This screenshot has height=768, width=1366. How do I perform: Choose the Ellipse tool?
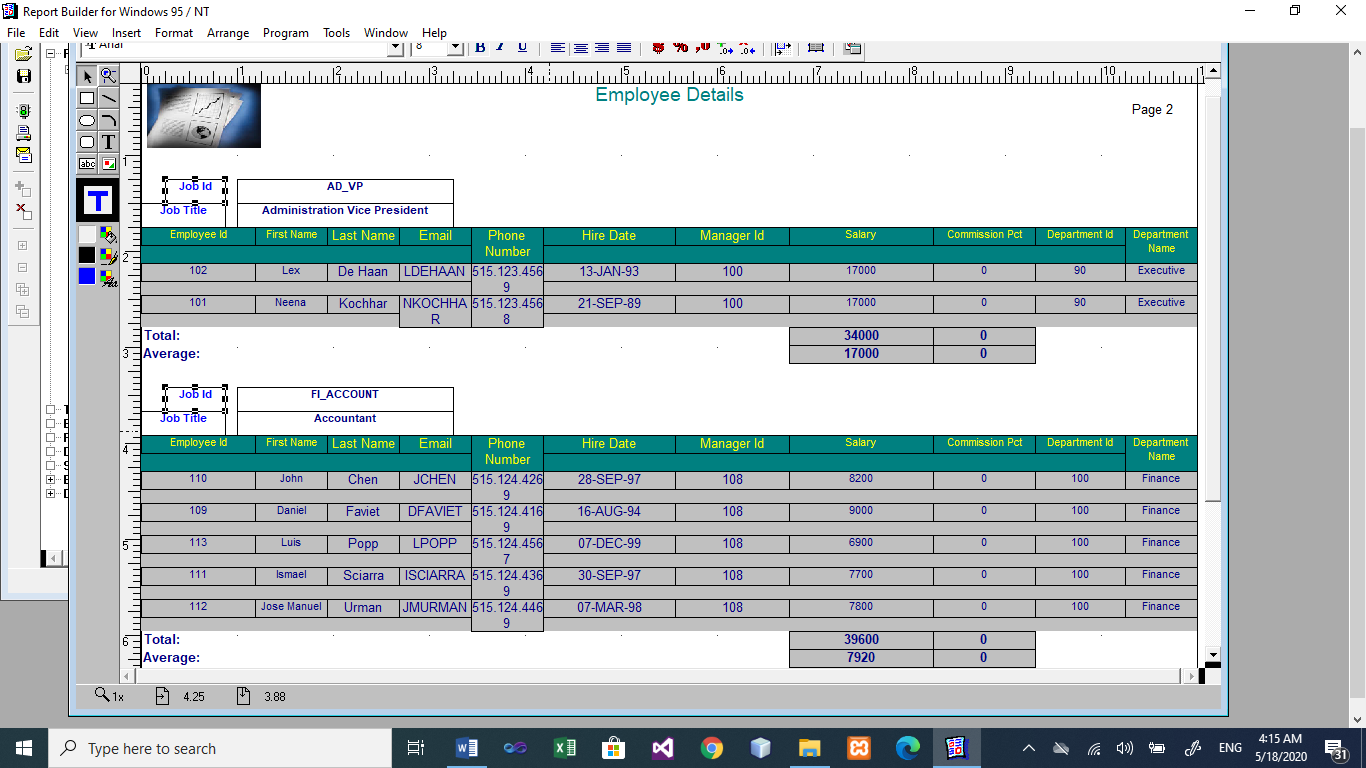coord(86,120)
